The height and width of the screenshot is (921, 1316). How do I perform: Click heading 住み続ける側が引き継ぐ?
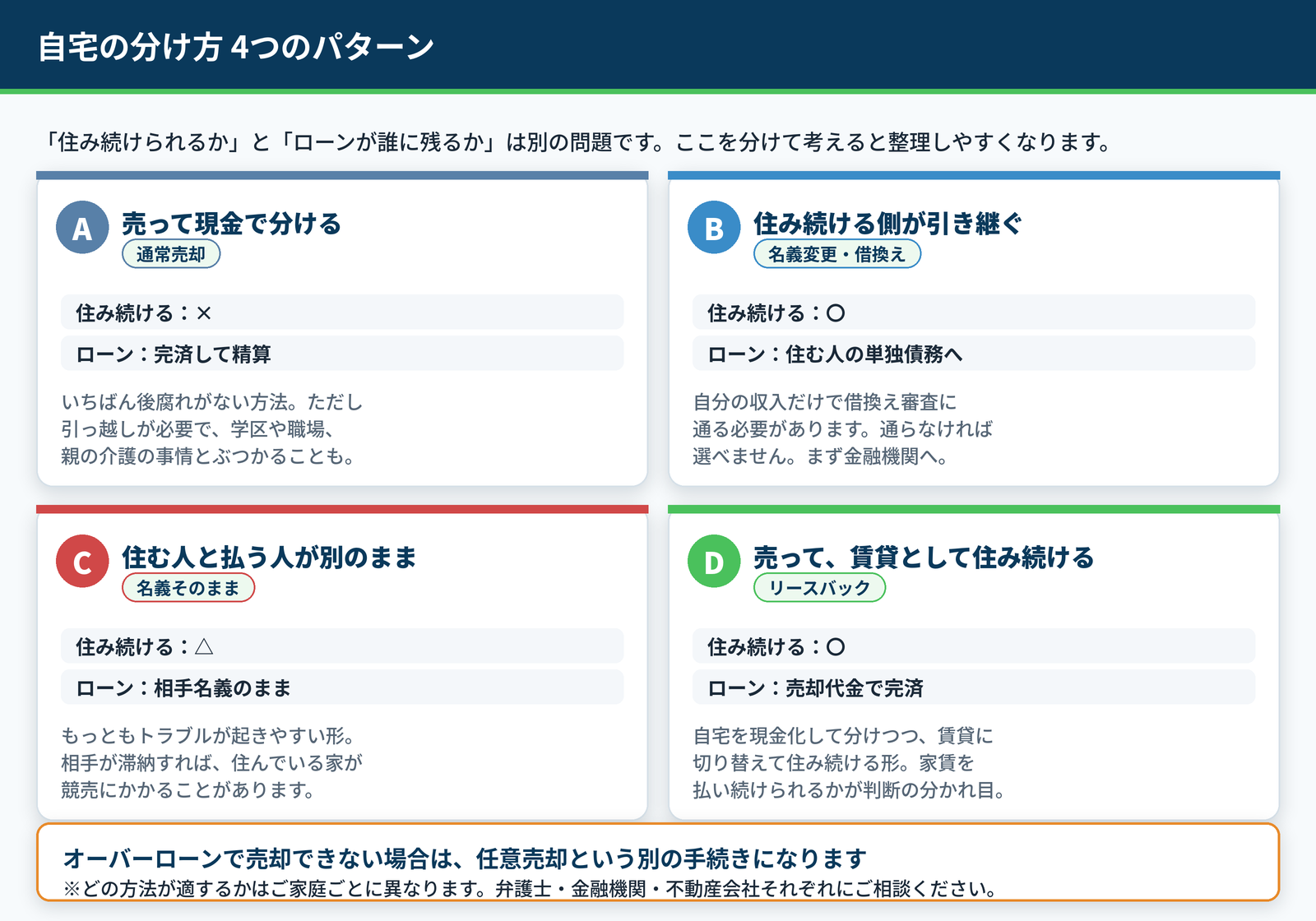tap(888, 224)
